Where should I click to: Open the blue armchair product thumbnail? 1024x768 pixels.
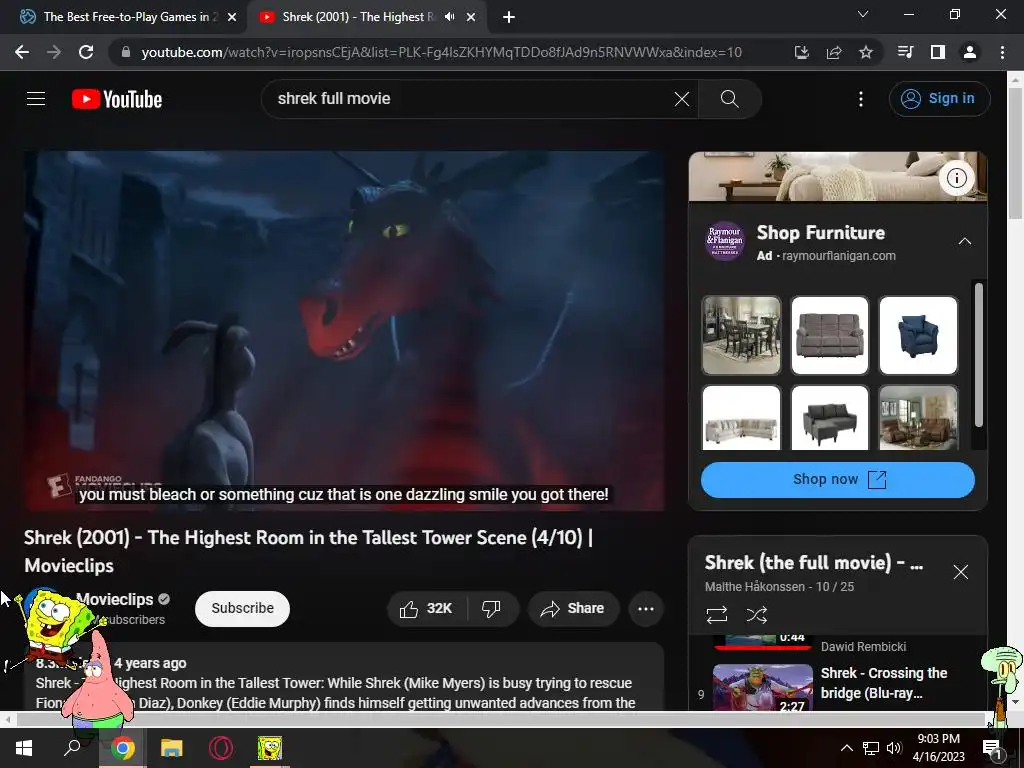918,336
